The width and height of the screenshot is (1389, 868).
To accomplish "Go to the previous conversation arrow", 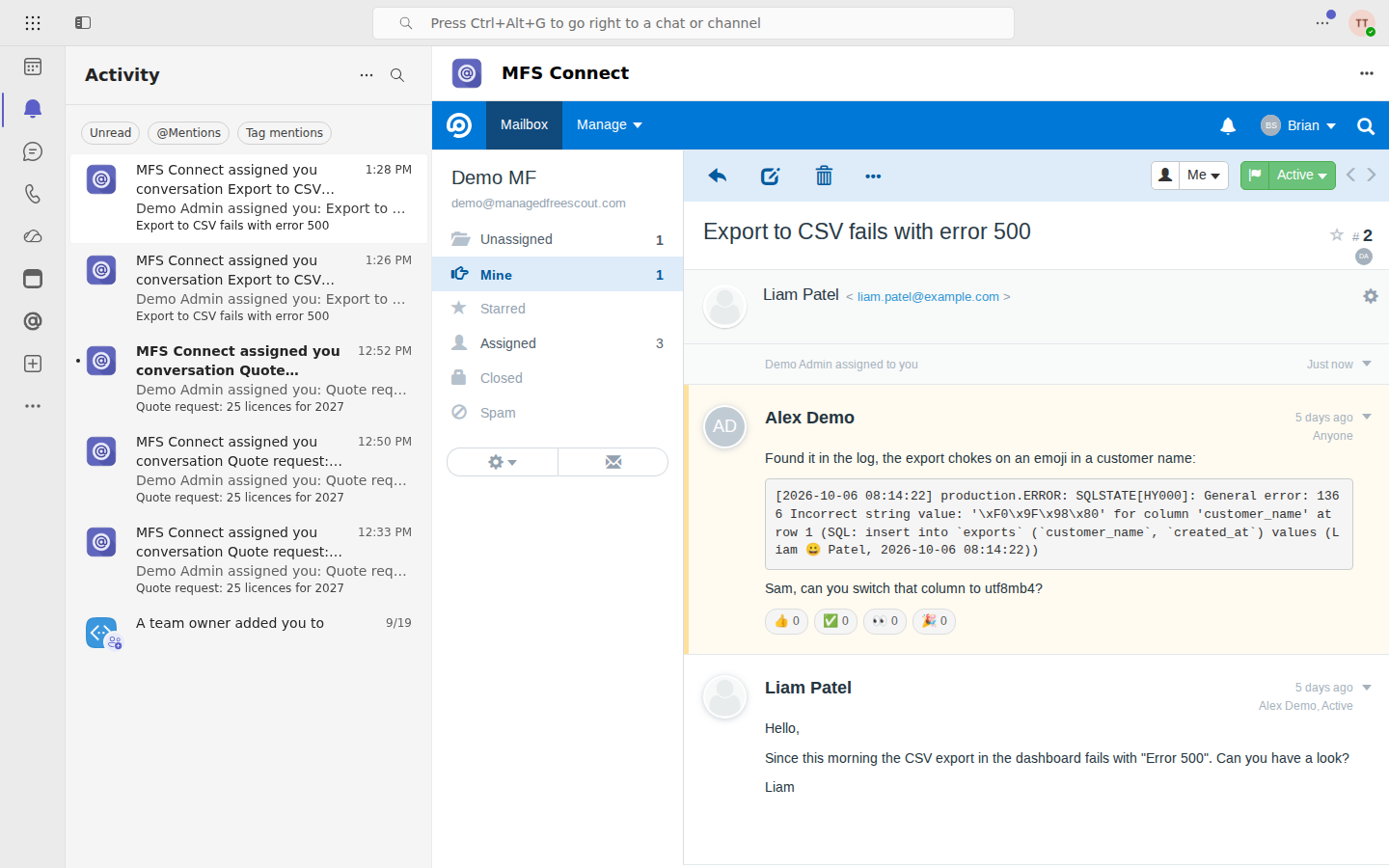I will 1350,175.
